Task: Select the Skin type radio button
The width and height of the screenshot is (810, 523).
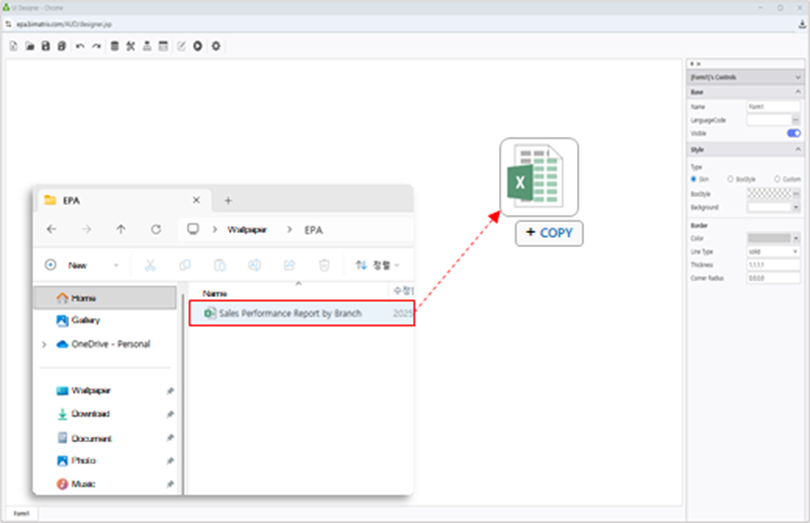Action: click(x=694, y=179)
